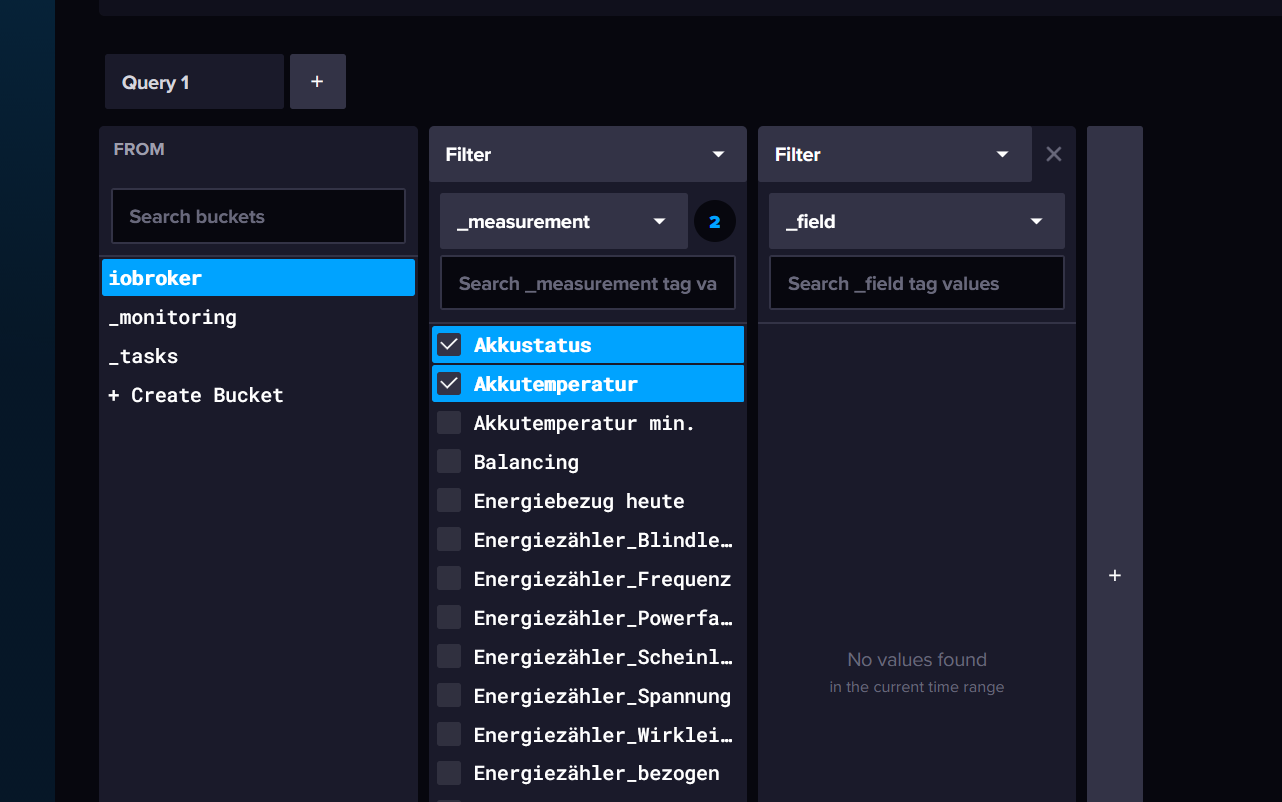Expand the _measurement tag key dropdown
This screenshot has width=1282, height=802.
point(563,222)
